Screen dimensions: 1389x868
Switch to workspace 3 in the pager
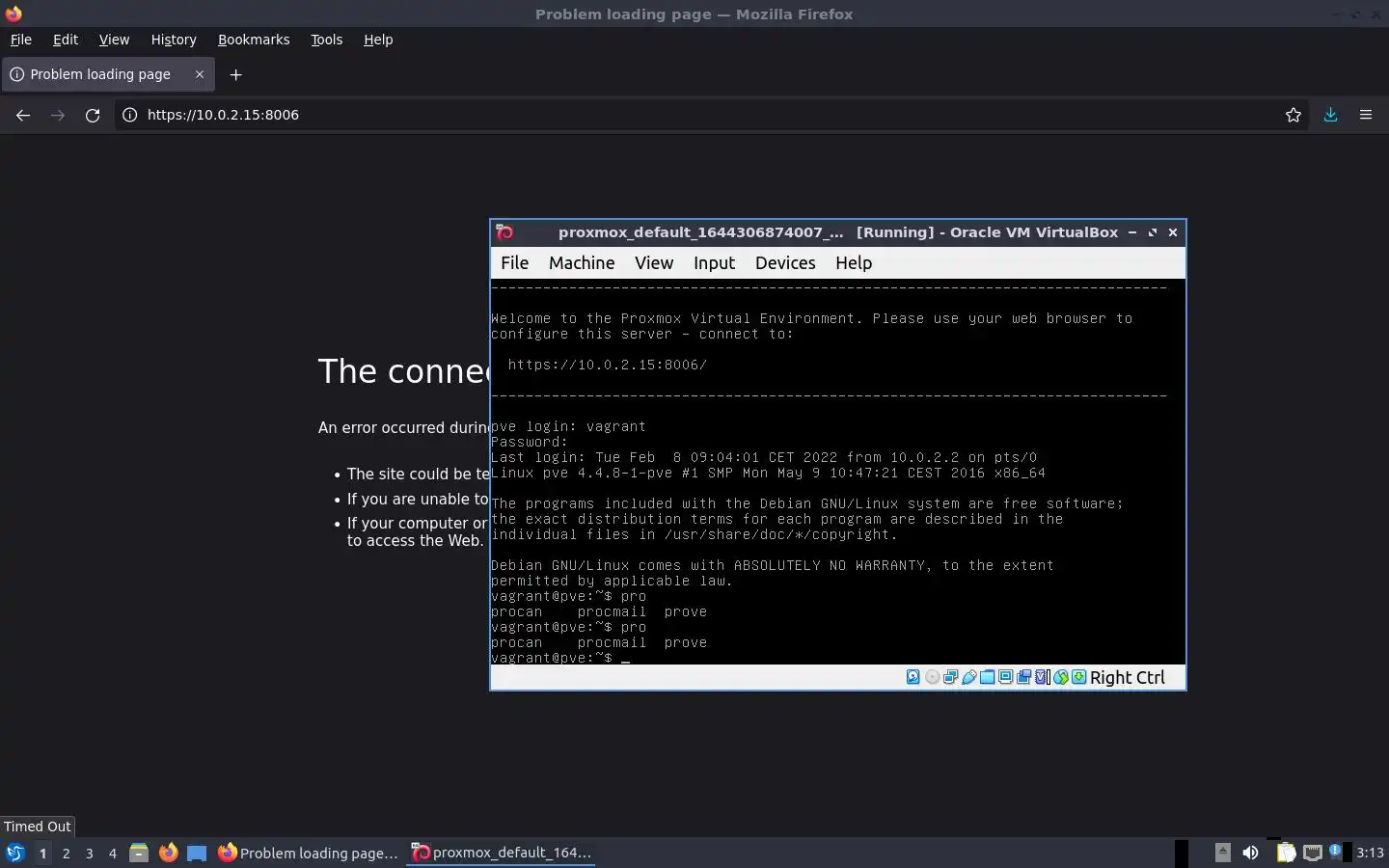click(x=90, y=854)
